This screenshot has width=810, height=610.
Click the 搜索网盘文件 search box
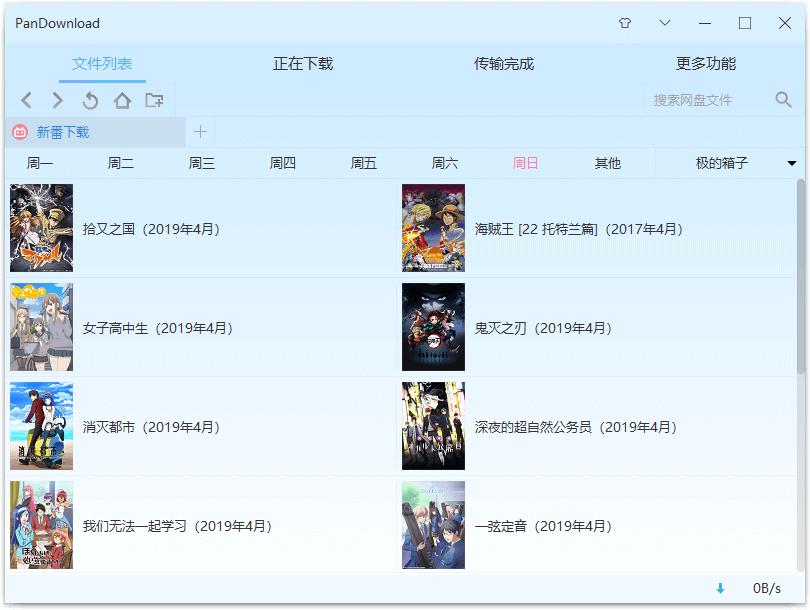[x=690, y=100]
